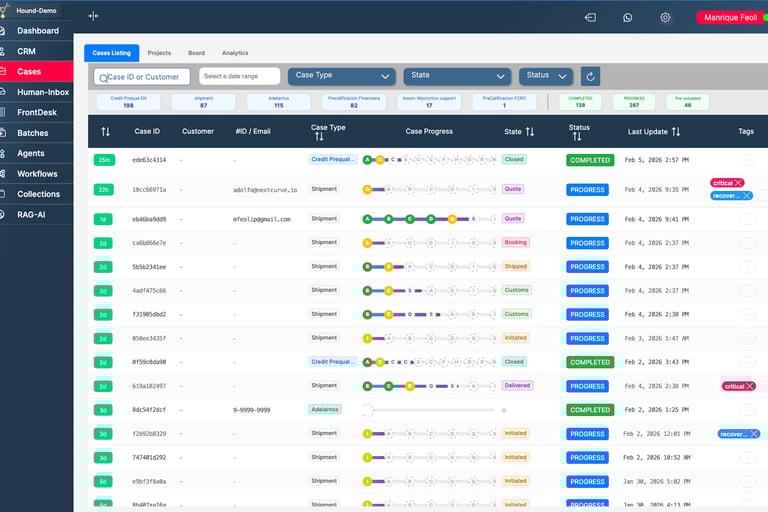
Task: Filter by Precalificacion Financiera 82 chip
Action: click(354, 102)
